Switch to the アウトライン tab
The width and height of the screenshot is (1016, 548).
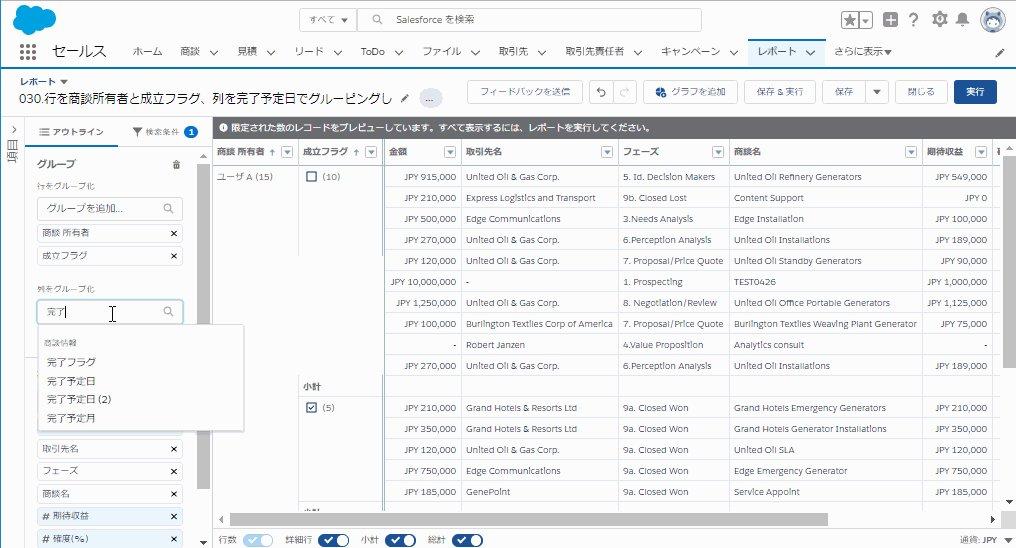pos(71,132)
